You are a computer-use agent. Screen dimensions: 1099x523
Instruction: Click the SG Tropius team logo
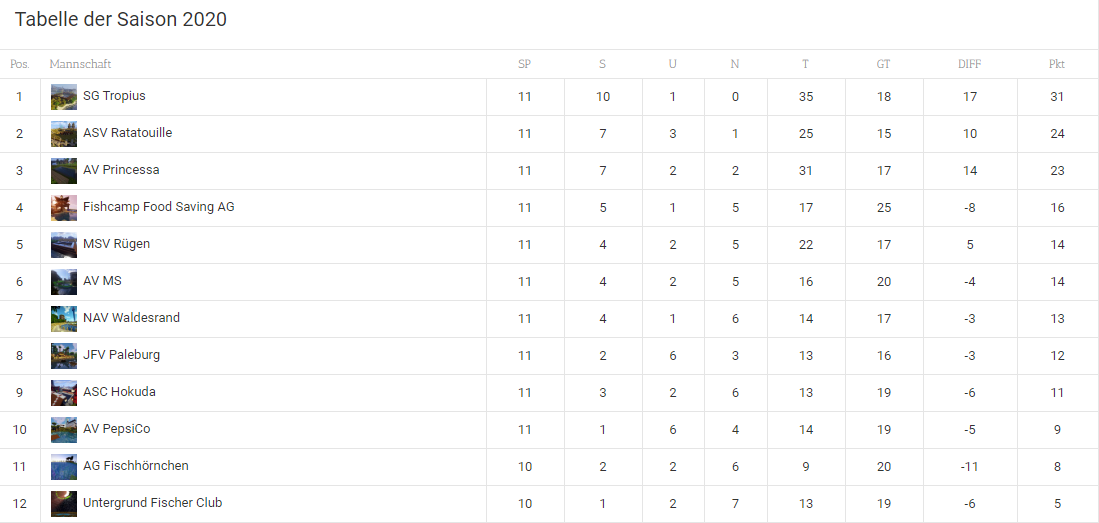pyautogui.click(x=64, y=97)
